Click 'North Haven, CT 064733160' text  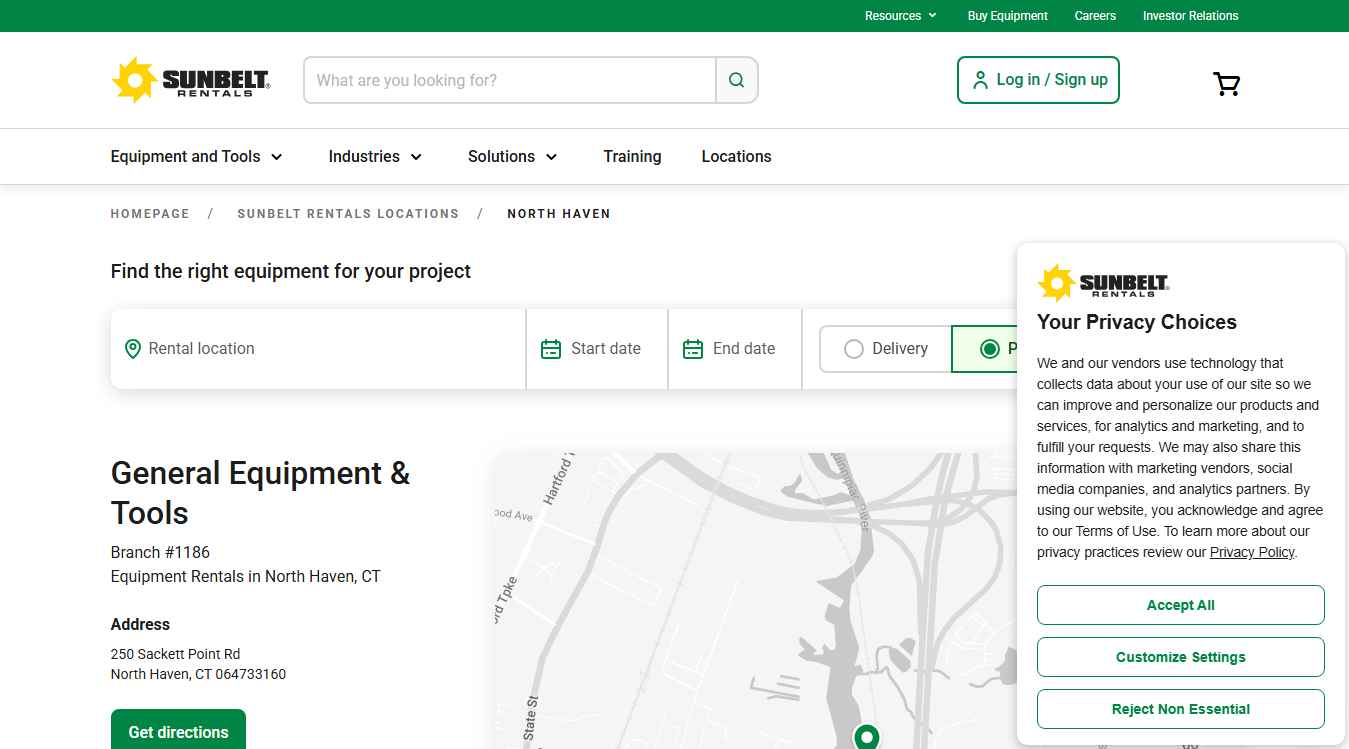[198, 674]
